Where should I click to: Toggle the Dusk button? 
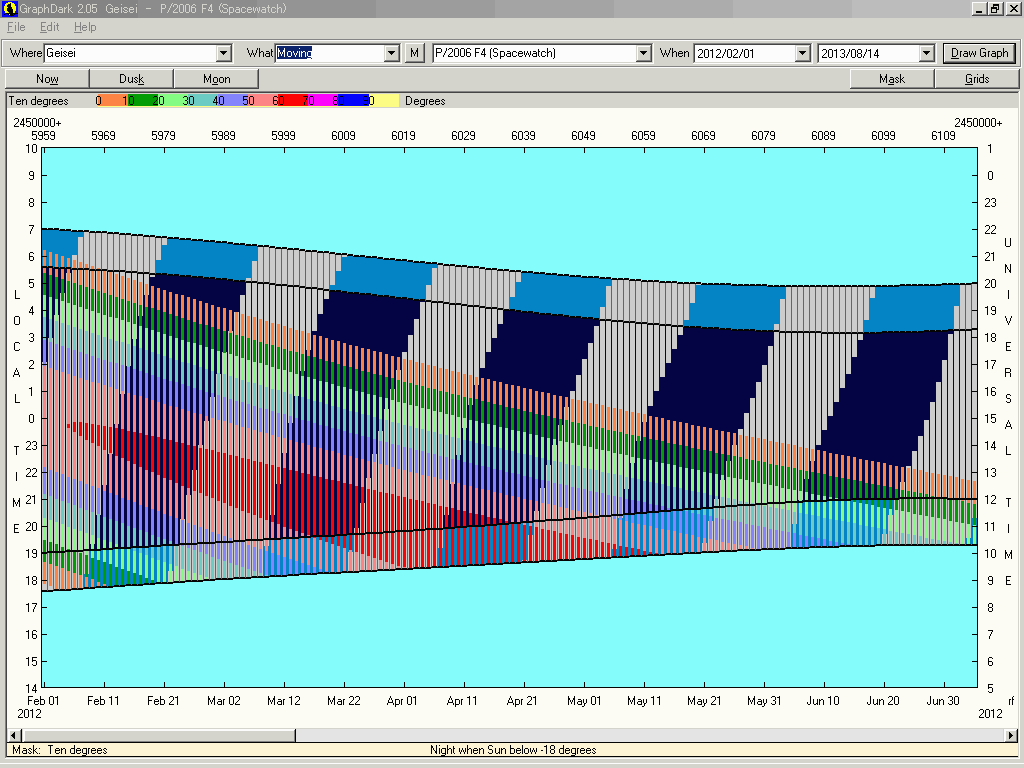[x=131, y=79]
